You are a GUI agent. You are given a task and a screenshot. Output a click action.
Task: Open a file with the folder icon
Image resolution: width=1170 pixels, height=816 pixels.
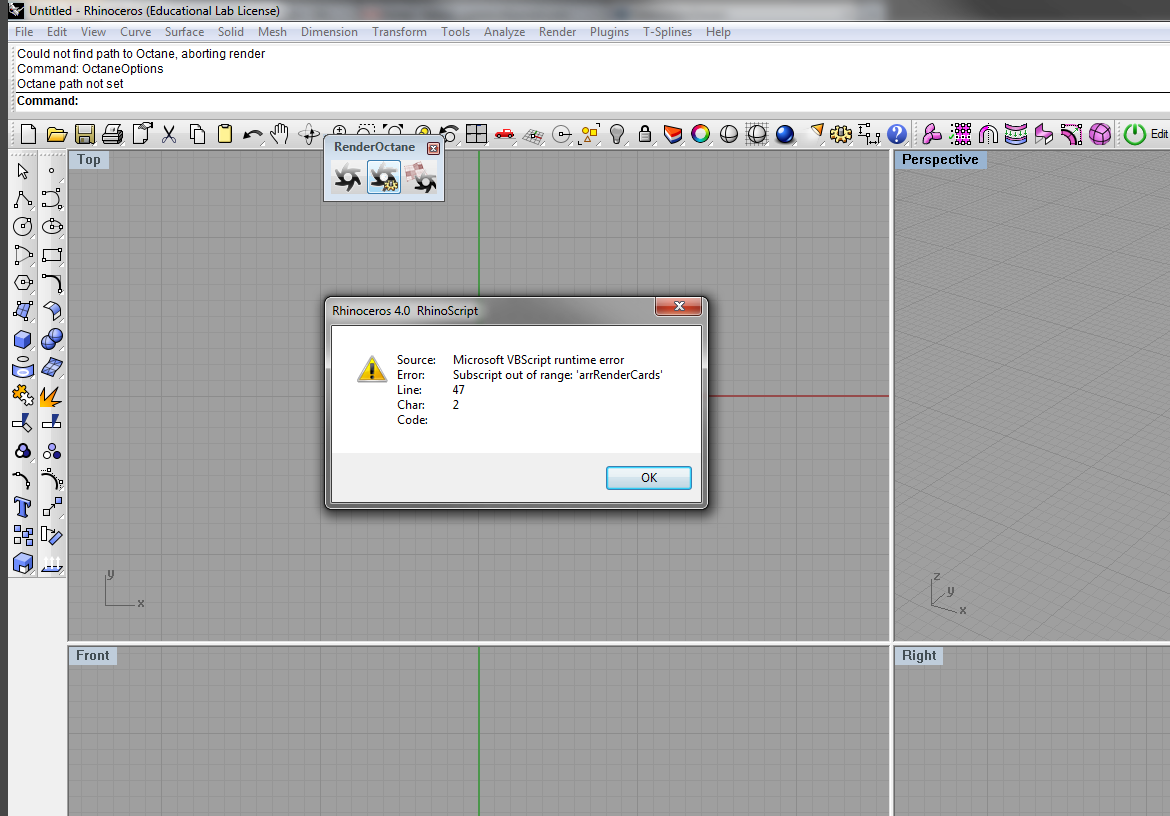pos(57,134)
